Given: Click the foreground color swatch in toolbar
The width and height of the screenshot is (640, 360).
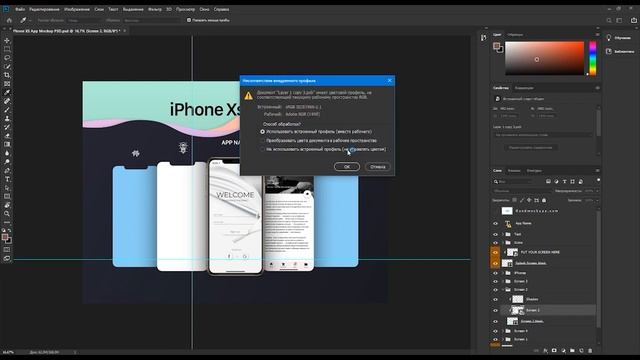Looking at the screenshot, I should pyautogui.click(x=5, y=237).
